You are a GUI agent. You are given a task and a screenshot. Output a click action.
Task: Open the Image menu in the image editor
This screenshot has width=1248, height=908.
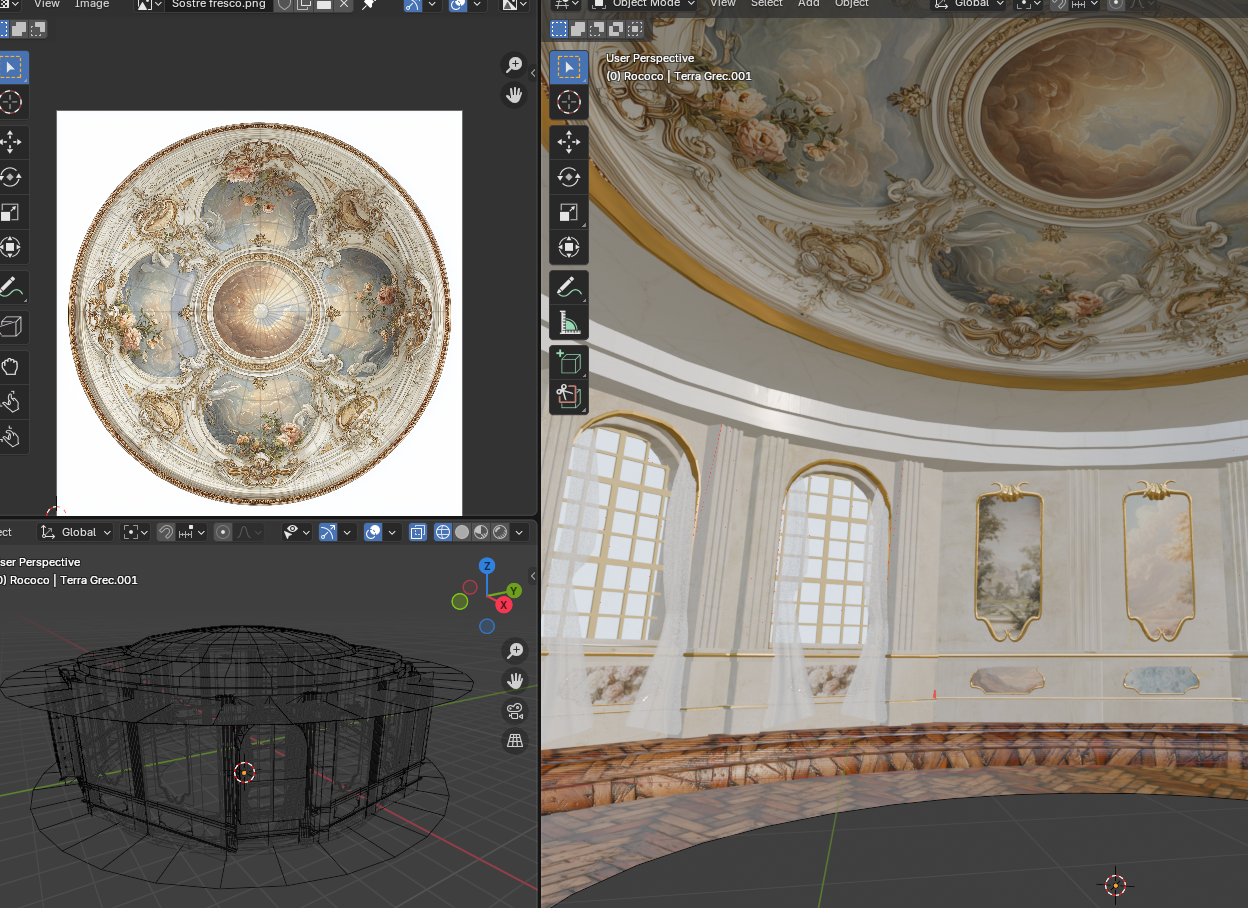pyautogui.click(x=92, y=4)
